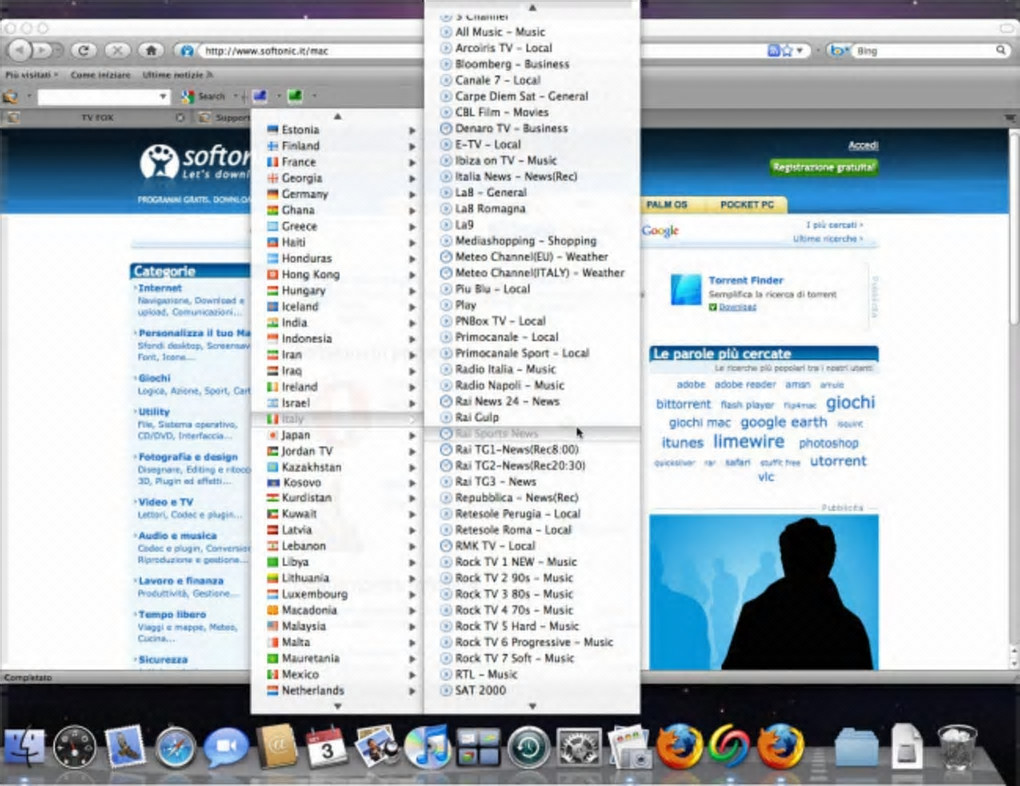Click the browser forward arrow button

43,50
